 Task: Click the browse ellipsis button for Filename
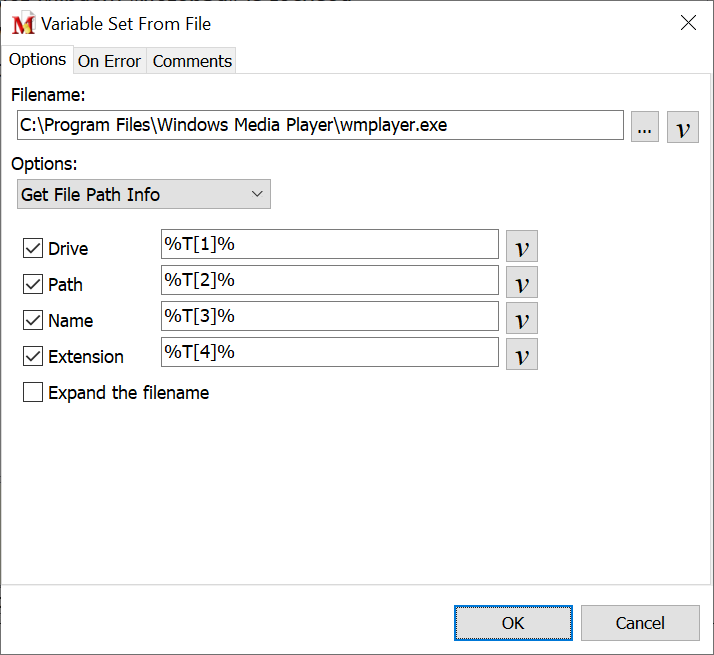(645, 127)
